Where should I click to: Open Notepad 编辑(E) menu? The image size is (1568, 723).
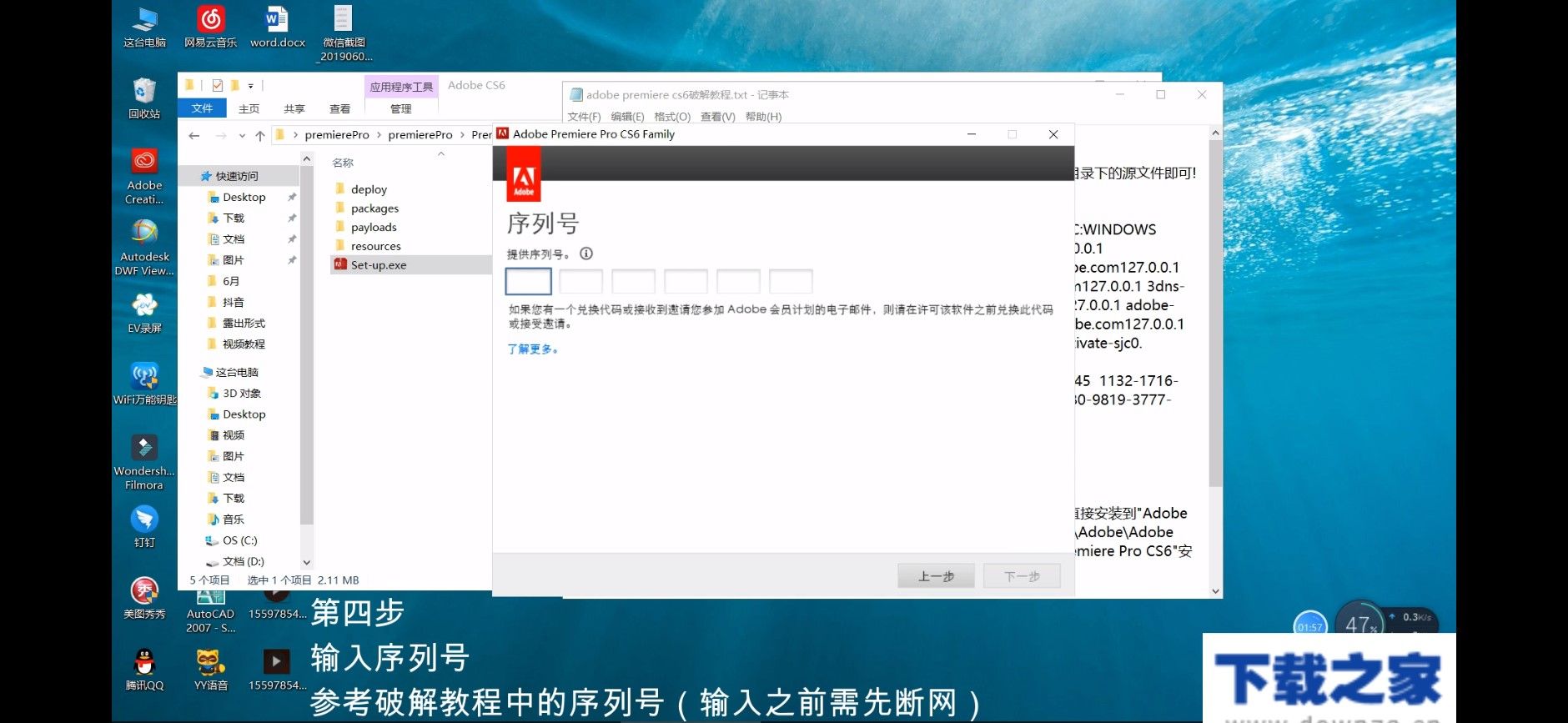pos(627,117)
